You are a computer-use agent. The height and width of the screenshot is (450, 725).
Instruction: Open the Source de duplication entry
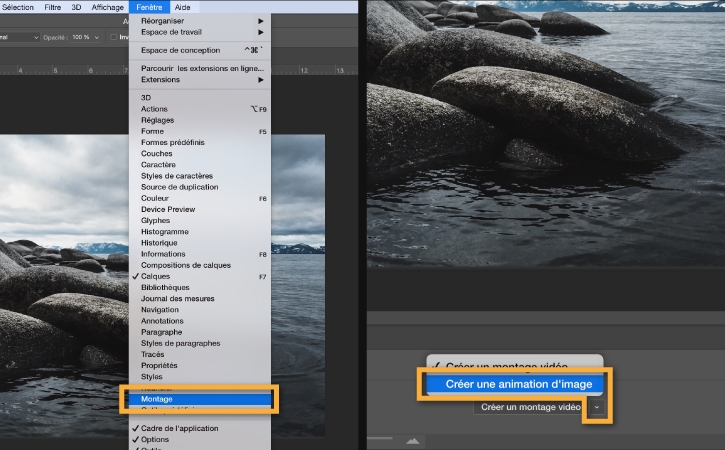coord(200,187)
